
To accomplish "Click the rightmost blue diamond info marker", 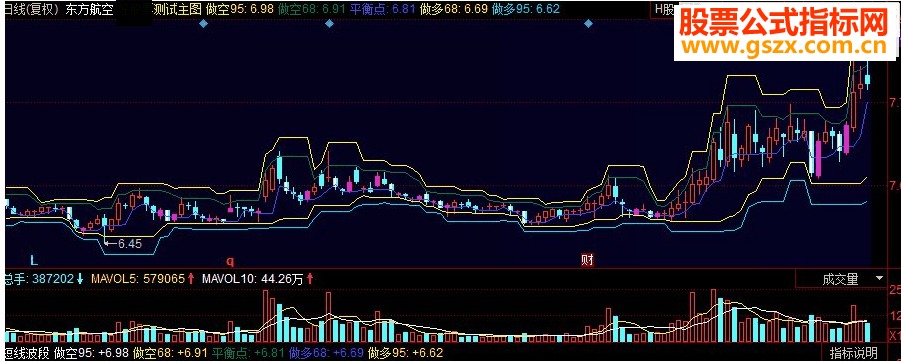I will (588, 24).
